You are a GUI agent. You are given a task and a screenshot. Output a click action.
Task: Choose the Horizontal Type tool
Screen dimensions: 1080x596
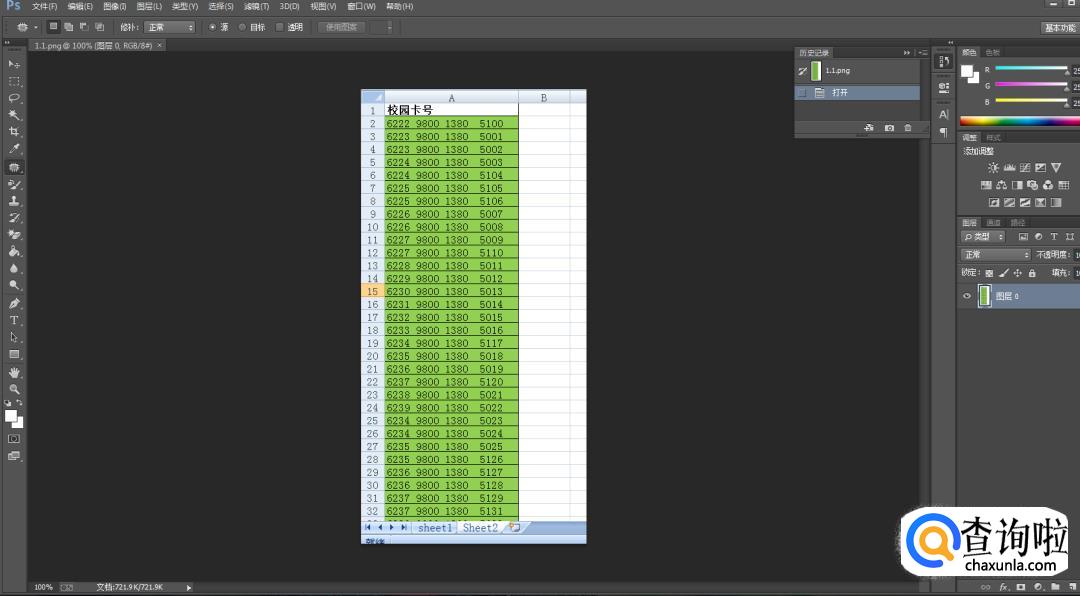click(x=14, y=320)
